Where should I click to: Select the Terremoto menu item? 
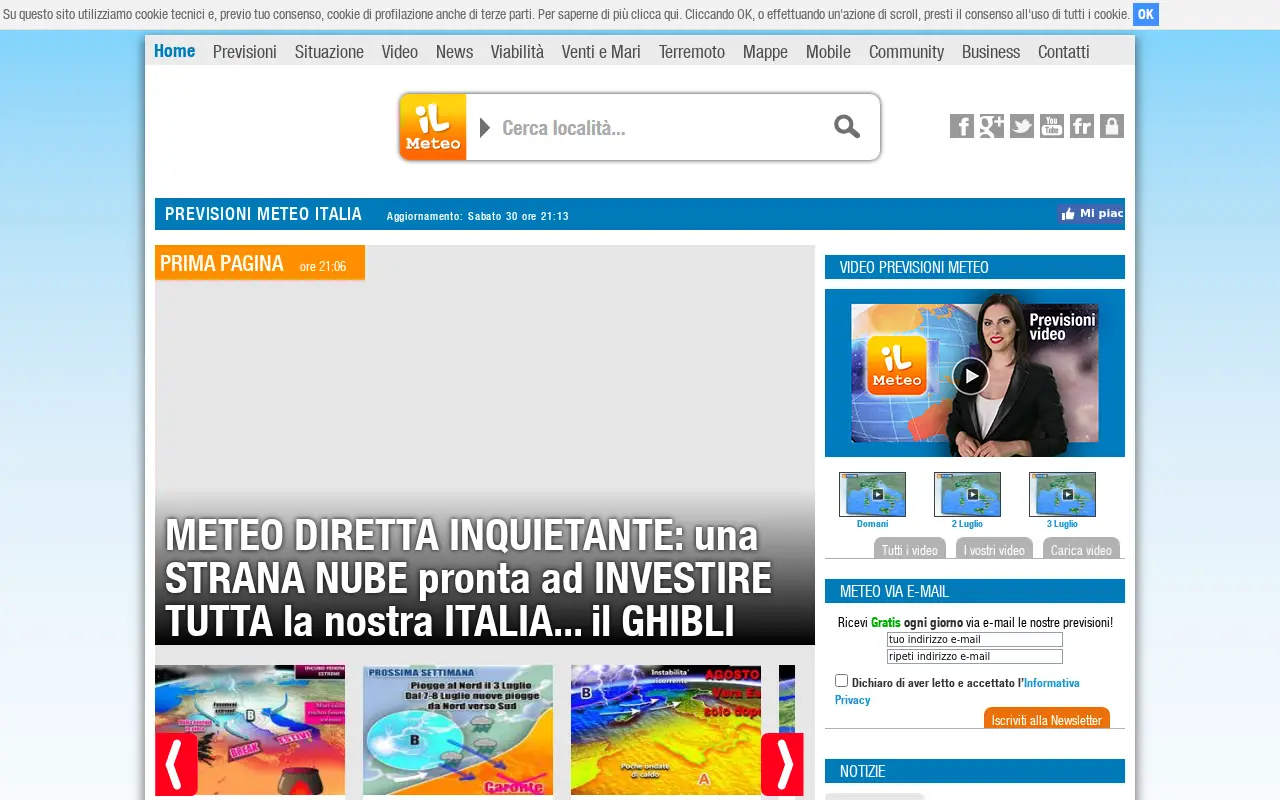pyautogui.click(x=692, y=52)
